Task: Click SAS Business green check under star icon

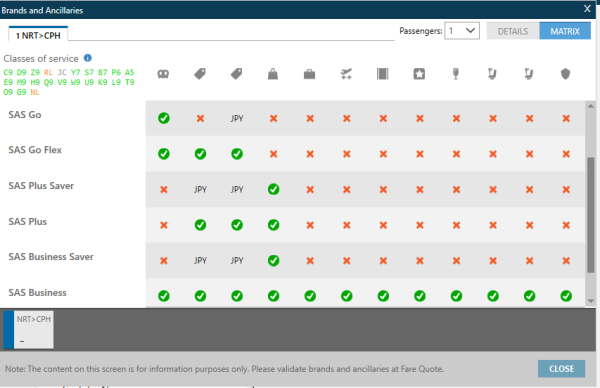Action: 420,296
